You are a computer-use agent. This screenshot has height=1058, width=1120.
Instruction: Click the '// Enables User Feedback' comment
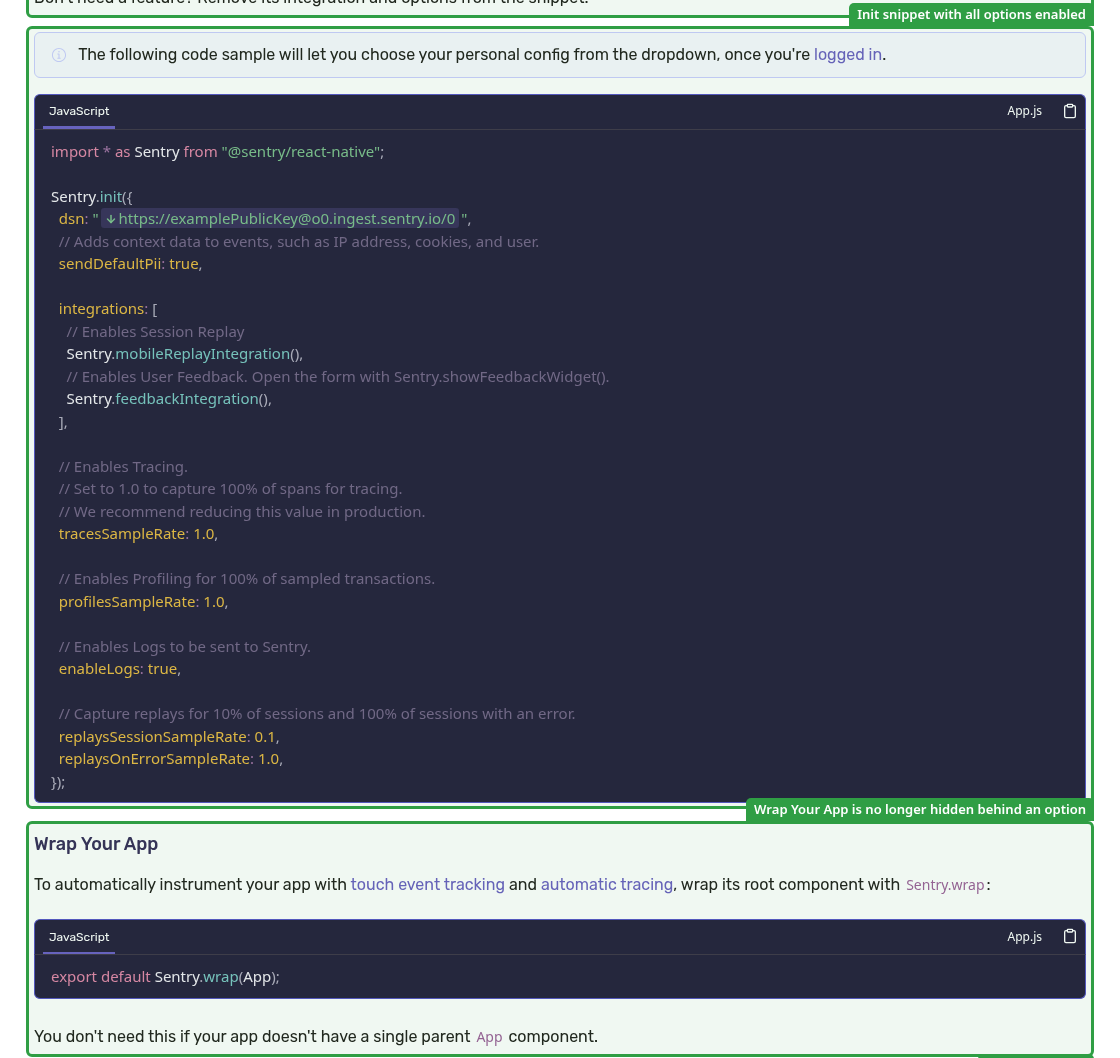pos(338,377)
